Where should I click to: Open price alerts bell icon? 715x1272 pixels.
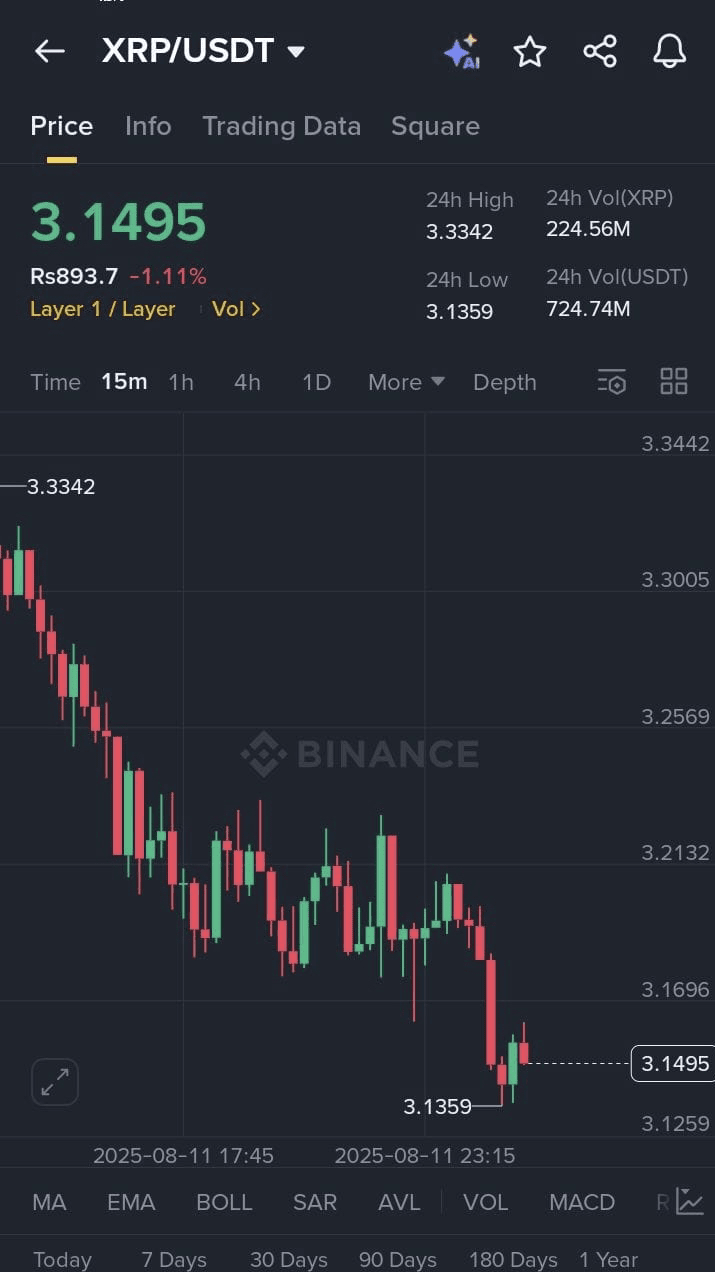(669, 52)
